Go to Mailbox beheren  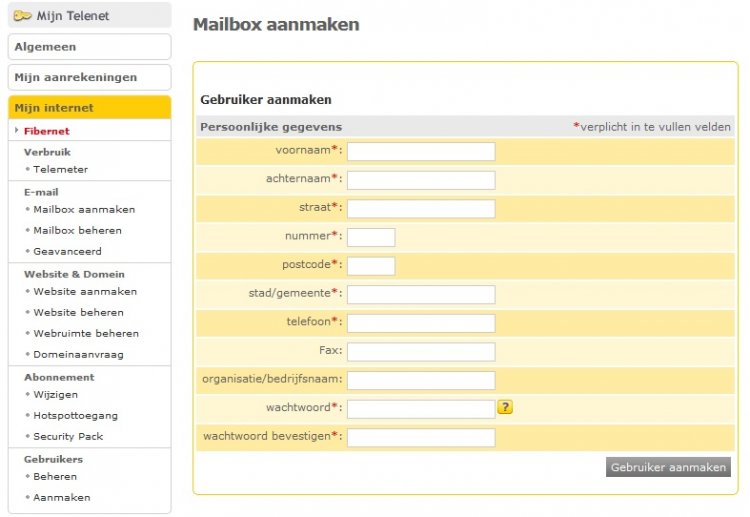tap(77, 231)
